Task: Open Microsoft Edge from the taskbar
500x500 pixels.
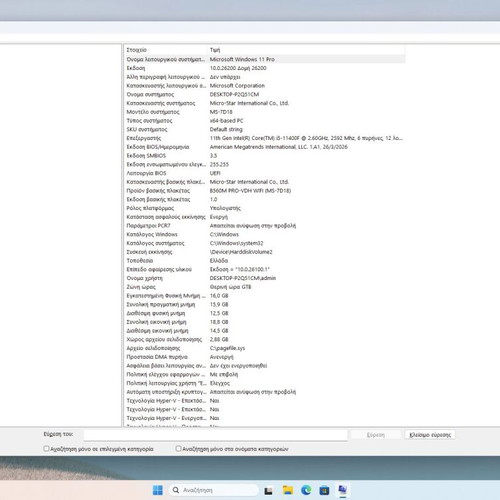Action: [x=306, y=490]
